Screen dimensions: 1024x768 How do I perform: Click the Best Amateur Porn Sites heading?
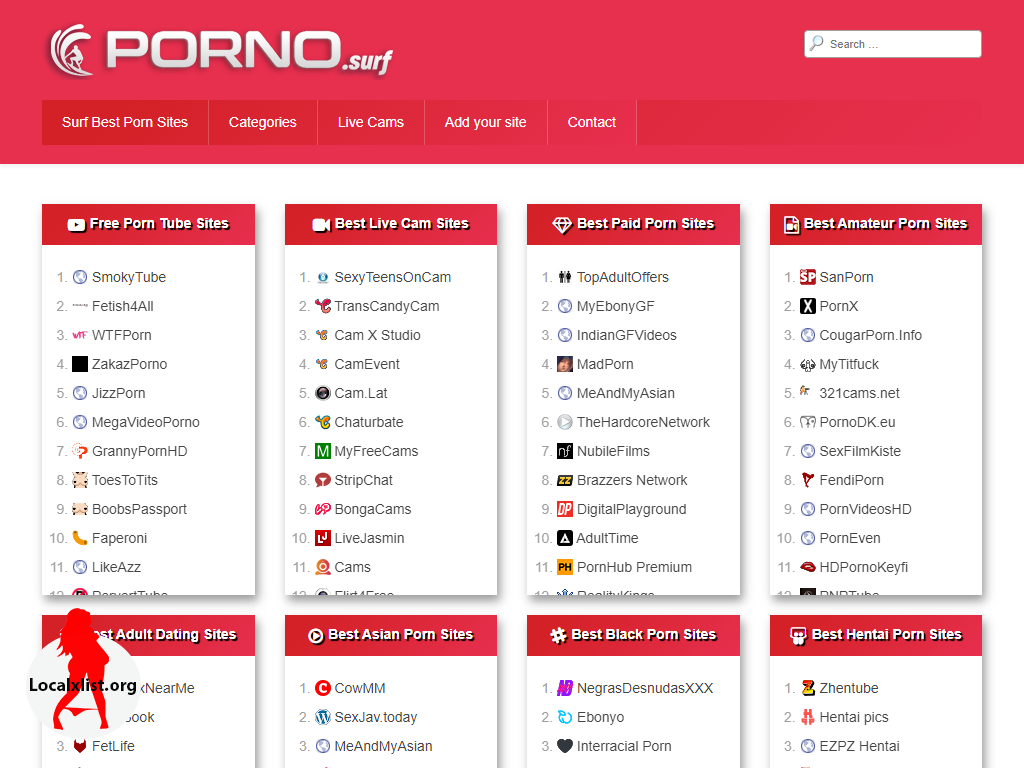(885, 224)
